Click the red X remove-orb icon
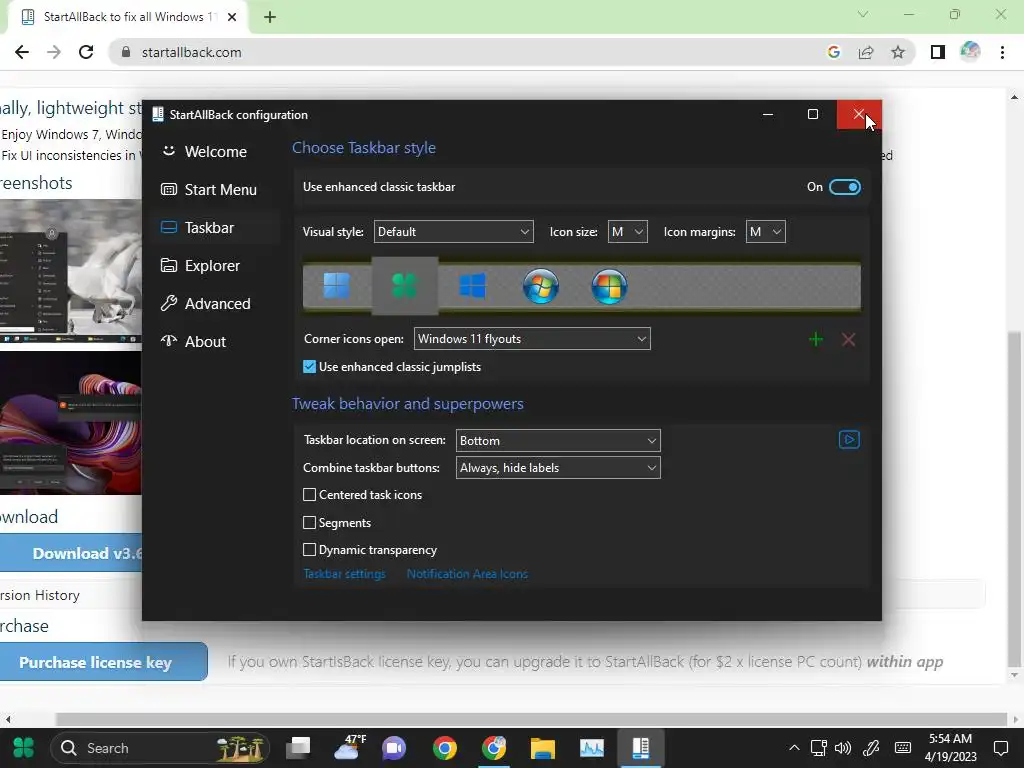The width and height of the screenshot is (1024, 768). (x=848, y=340)
